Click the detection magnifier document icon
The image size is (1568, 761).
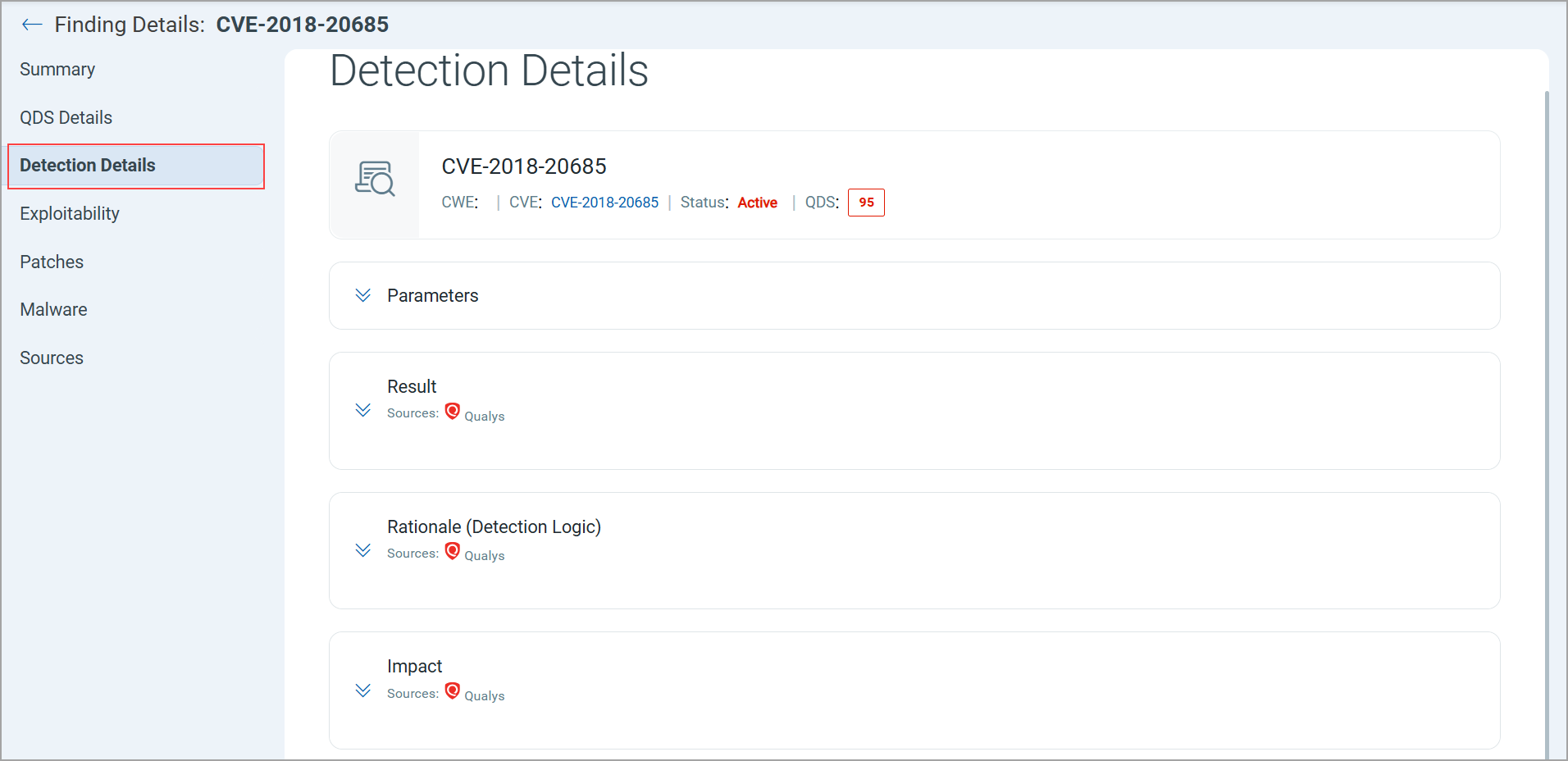coord(375,179)
